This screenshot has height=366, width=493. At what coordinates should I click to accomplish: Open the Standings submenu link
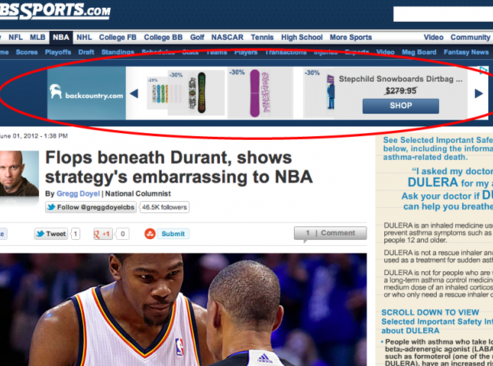point(118,52)
